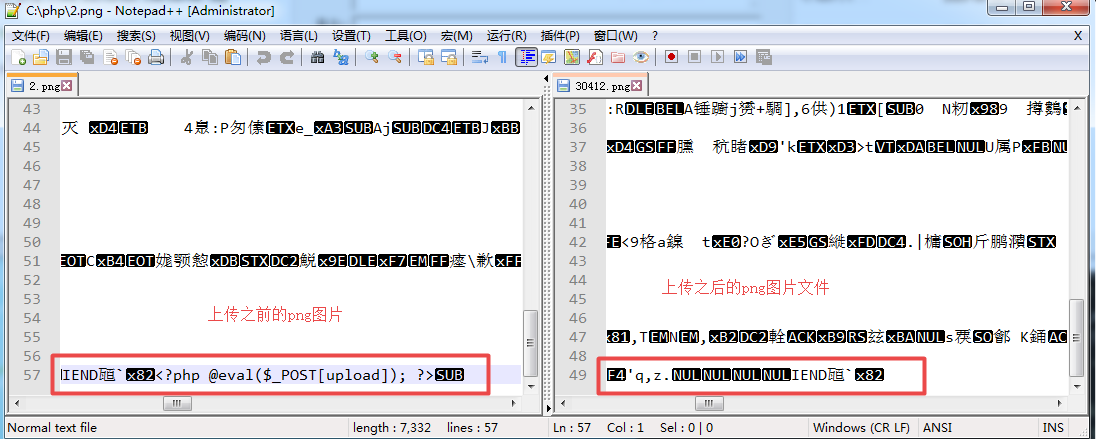Click the Windows (CR LF) status bar field
This screenshot has height=439, width=1096.
pos(863,428)
